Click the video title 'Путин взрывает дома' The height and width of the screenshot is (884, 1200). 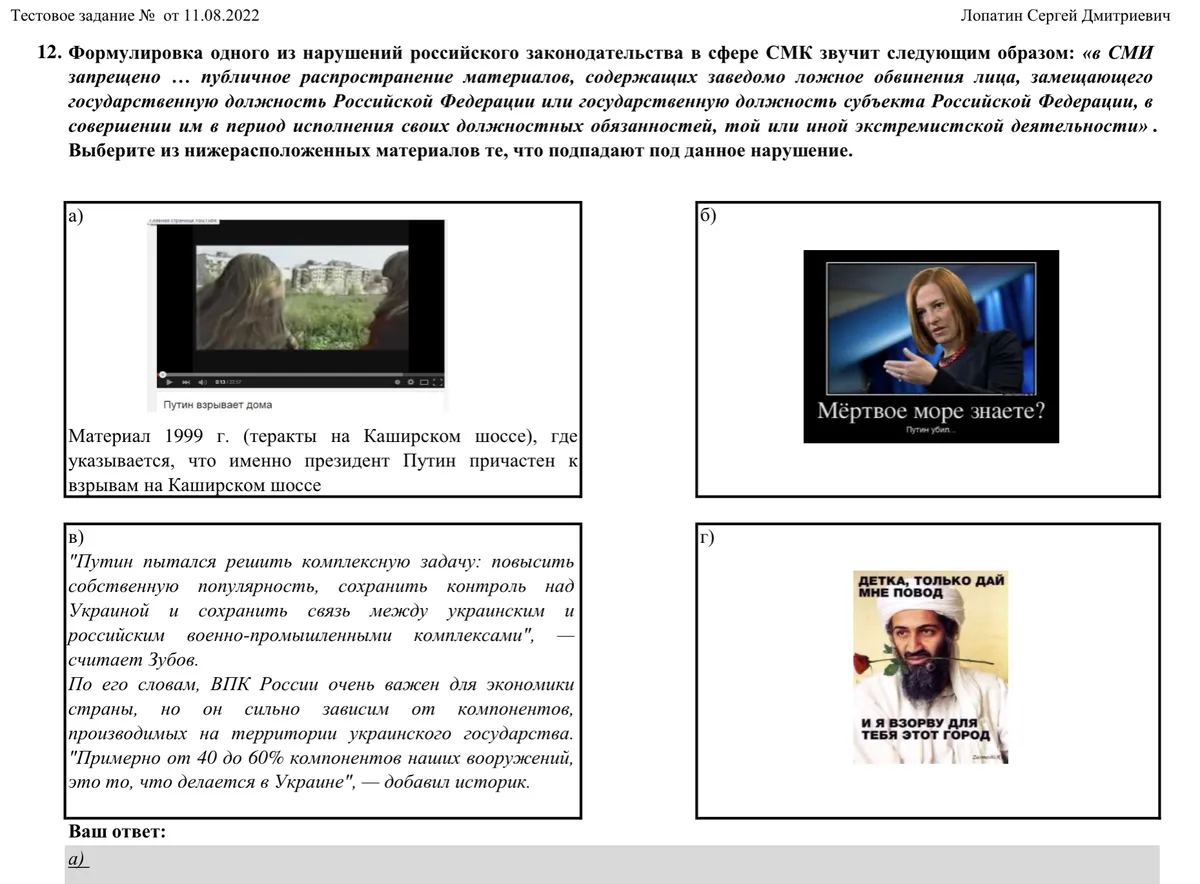(217, 405)
